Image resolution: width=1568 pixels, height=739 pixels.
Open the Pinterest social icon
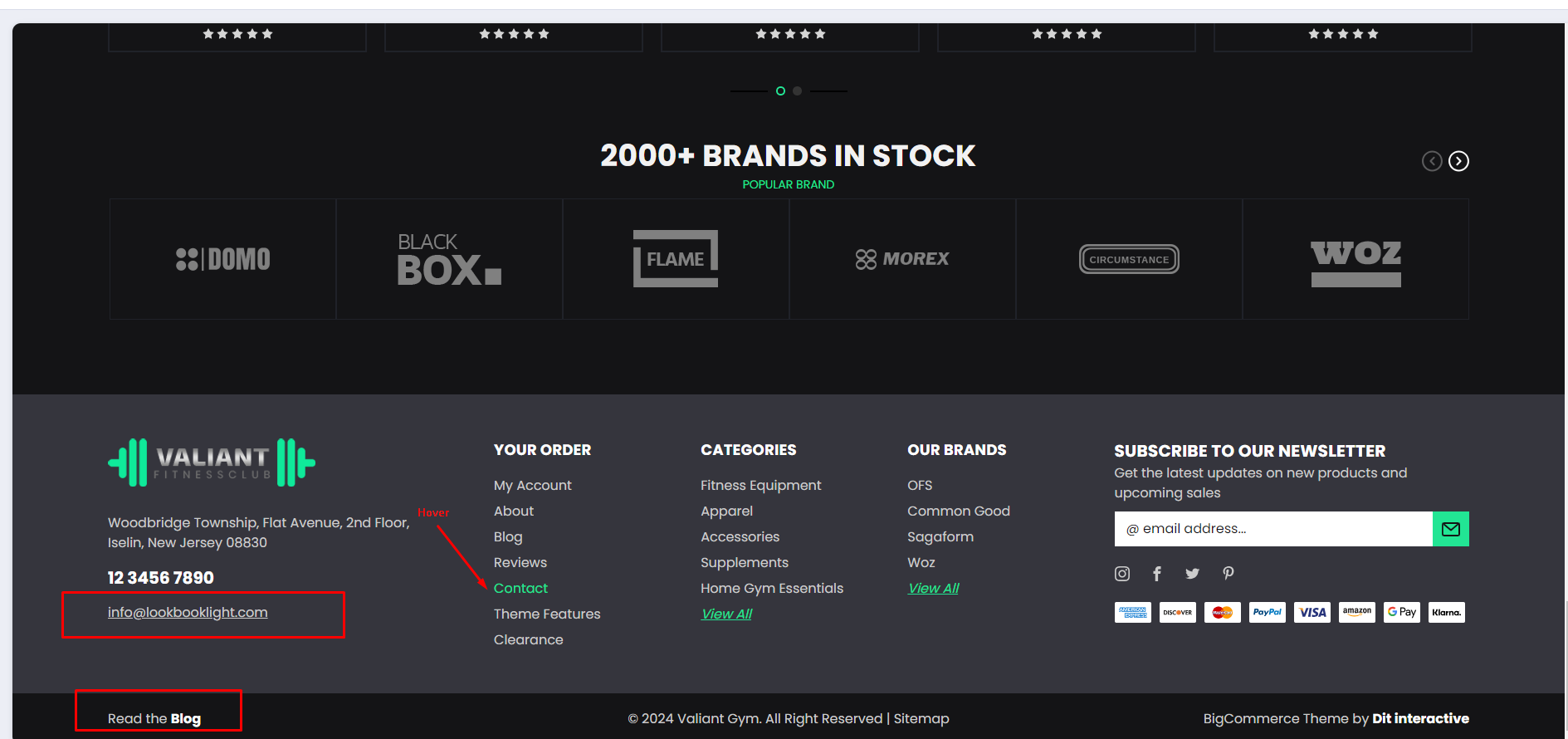1229,574
